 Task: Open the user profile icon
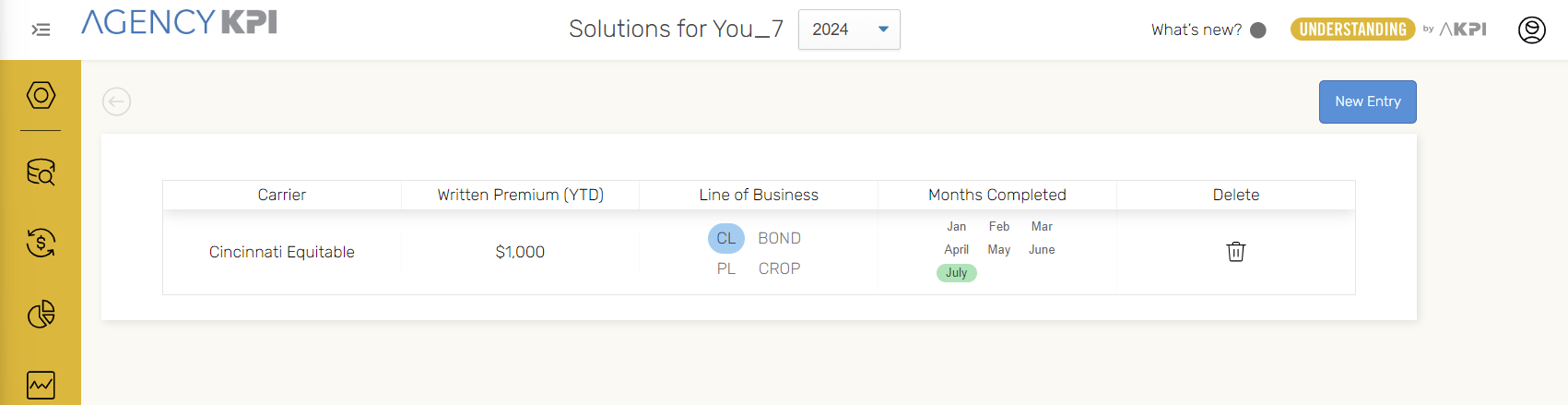pyautogui.click(x=1531, y=30)
